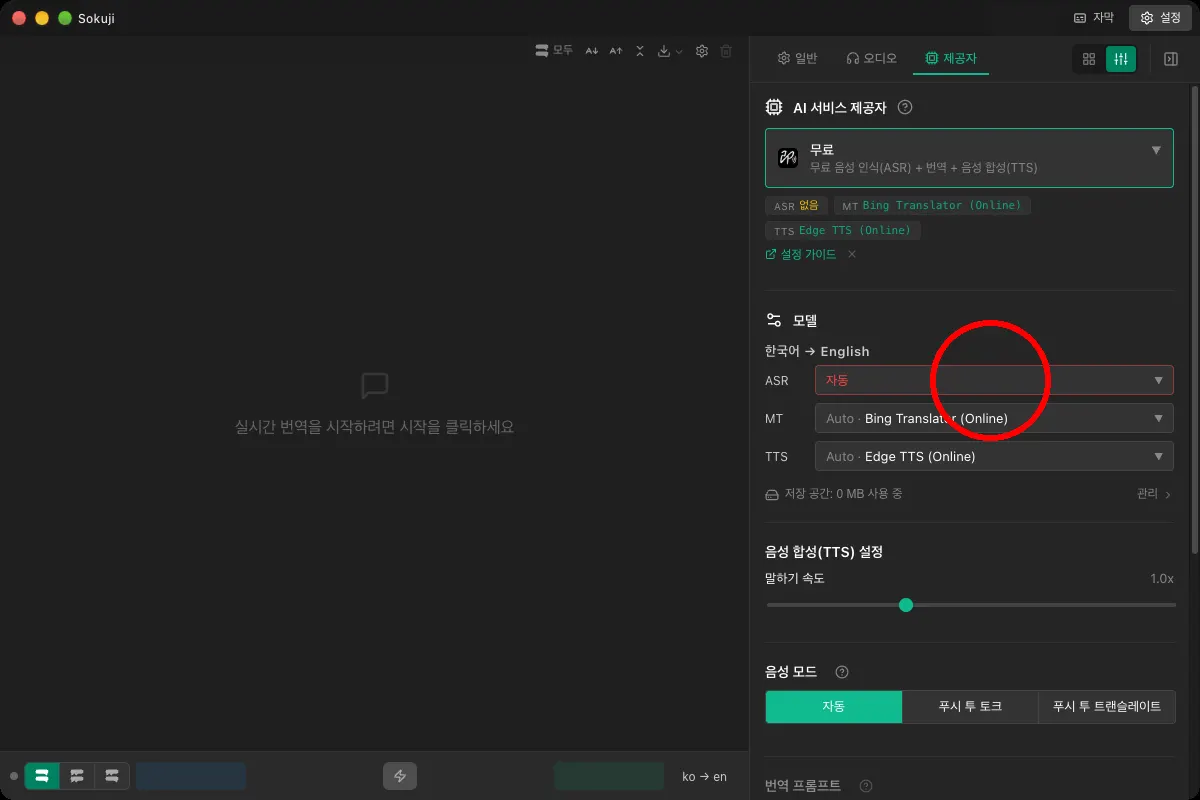Open the ASR 자동 model dropdown
The image size is (1200, 800).
[994, 380]
